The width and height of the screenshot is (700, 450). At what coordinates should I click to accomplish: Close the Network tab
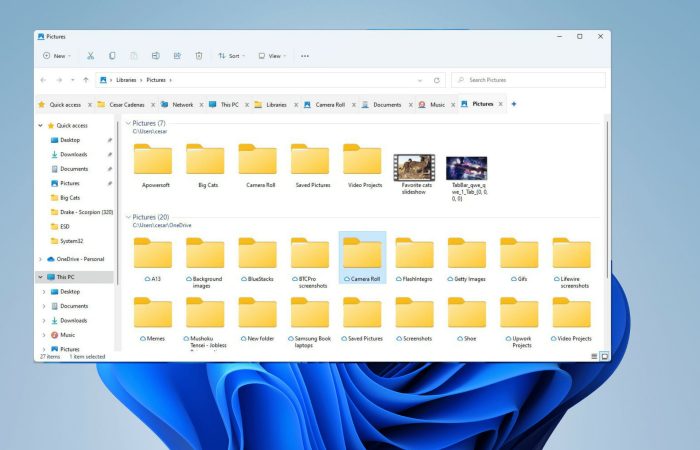click(x=201, y=105)
